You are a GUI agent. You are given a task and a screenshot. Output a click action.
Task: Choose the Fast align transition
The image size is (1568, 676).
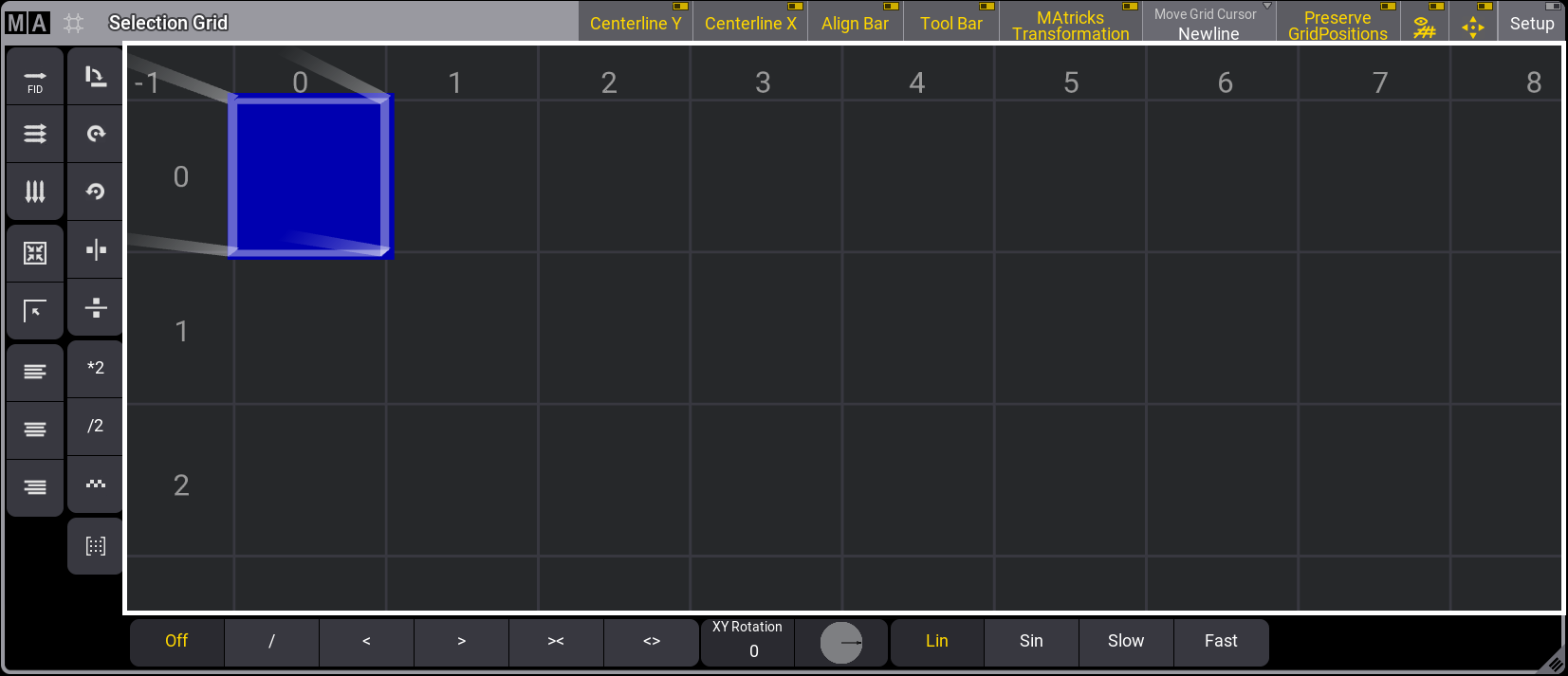pyautogui.click(x=1221, y=642)
